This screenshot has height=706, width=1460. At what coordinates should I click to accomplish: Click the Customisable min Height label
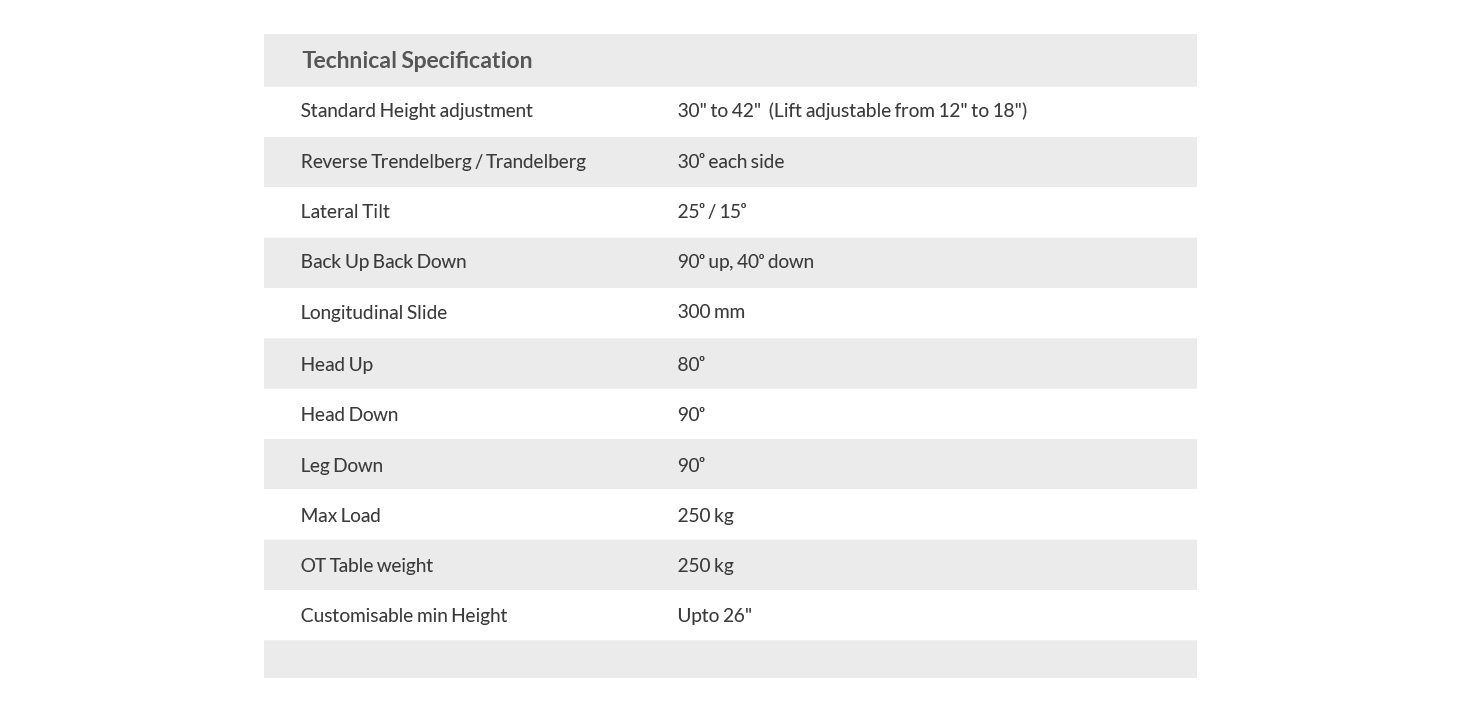click(403, 615)
